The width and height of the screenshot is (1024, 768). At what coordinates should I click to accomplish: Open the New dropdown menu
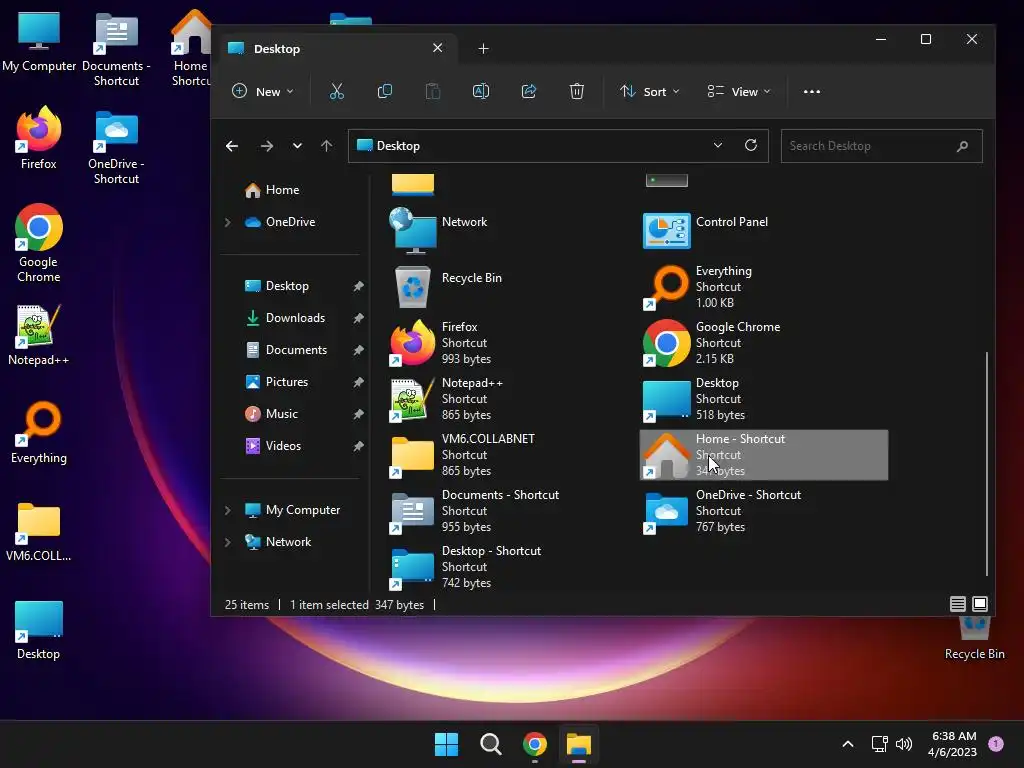coord(263,91)
